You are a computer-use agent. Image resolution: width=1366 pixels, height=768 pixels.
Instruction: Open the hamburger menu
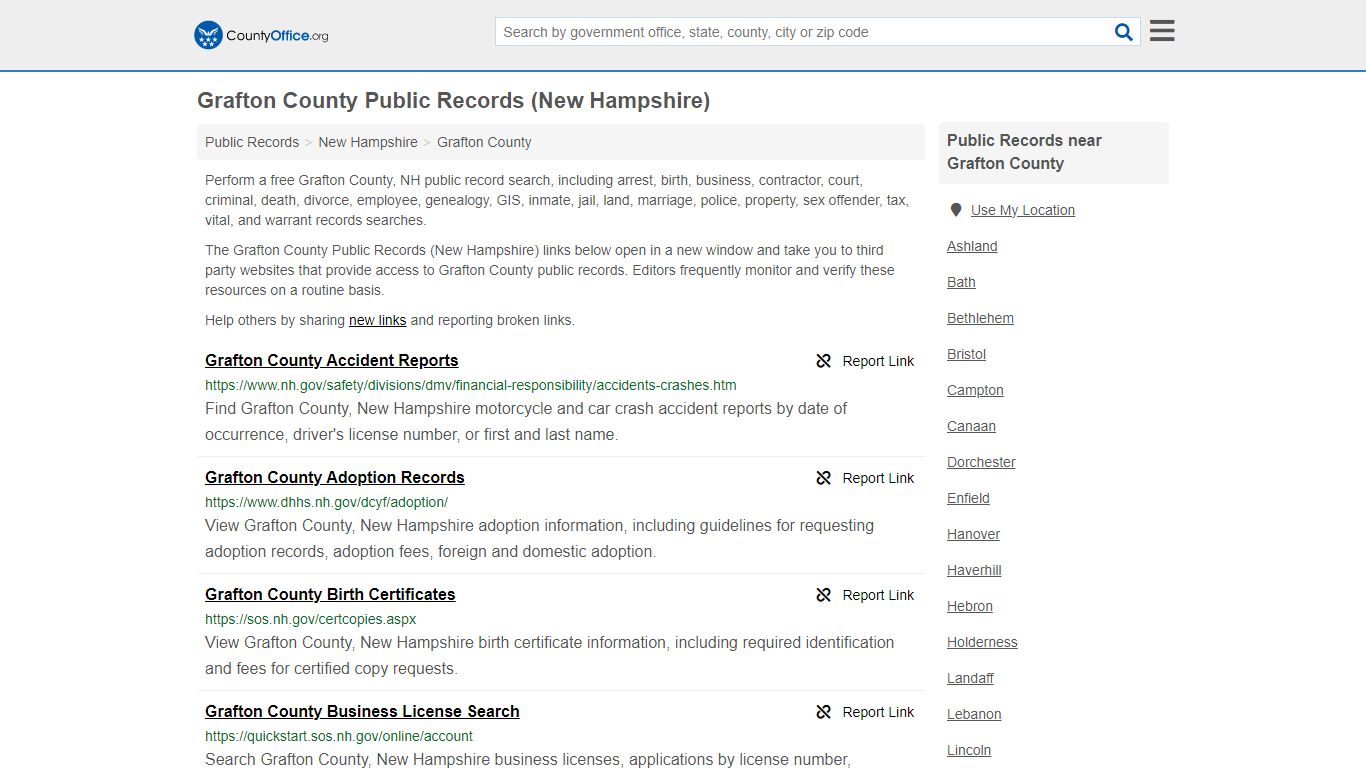pos(1162,31)
